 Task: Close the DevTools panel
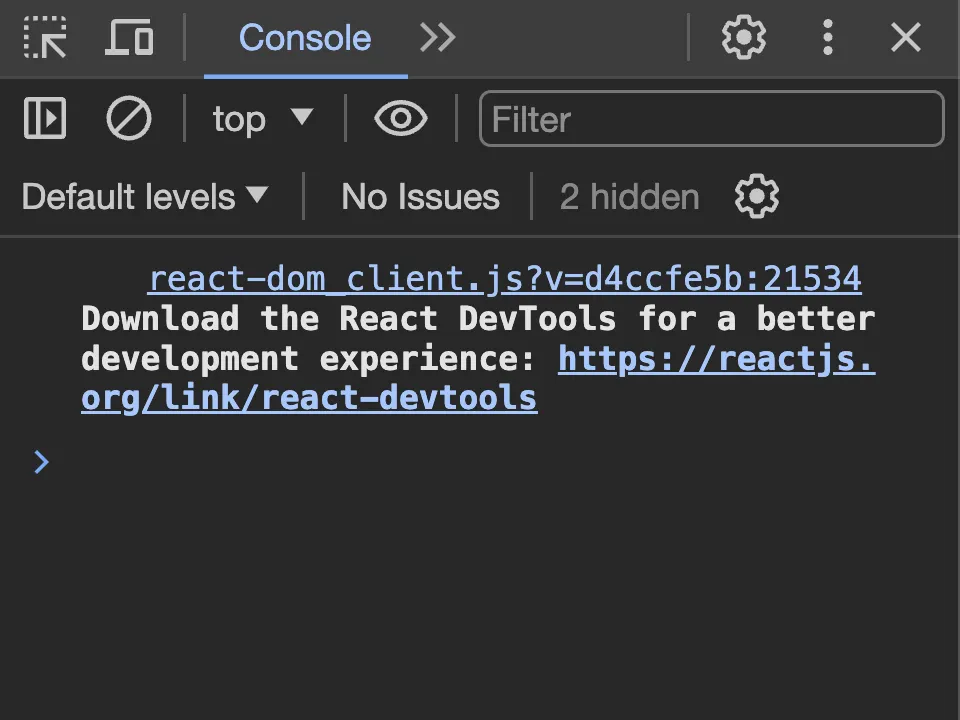(x=906, y=38)
